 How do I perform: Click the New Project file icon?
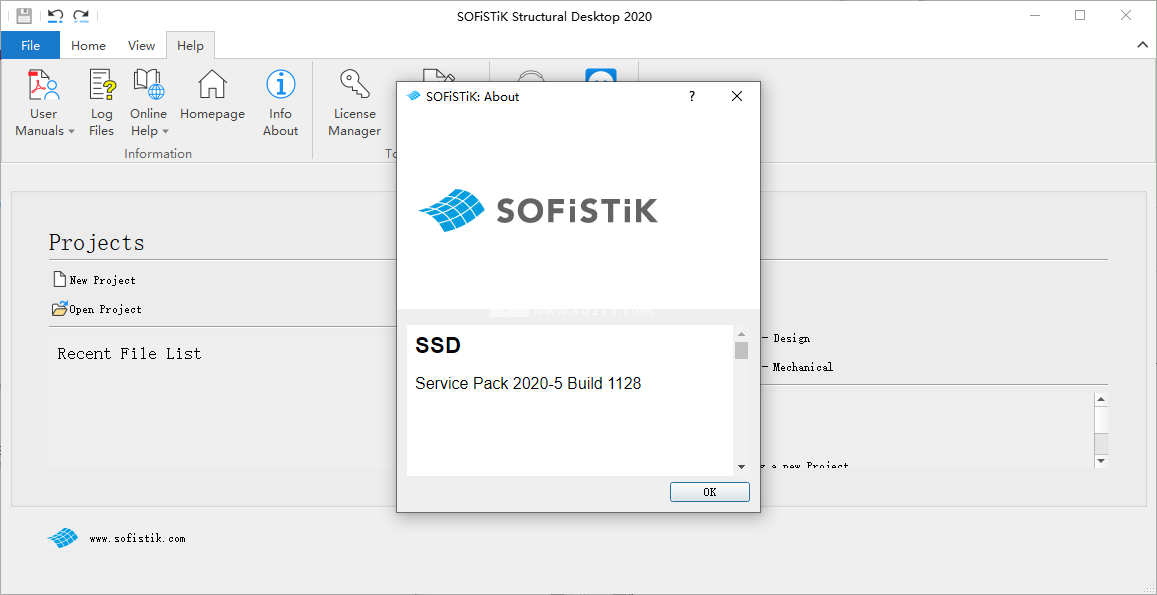[59, 279]
